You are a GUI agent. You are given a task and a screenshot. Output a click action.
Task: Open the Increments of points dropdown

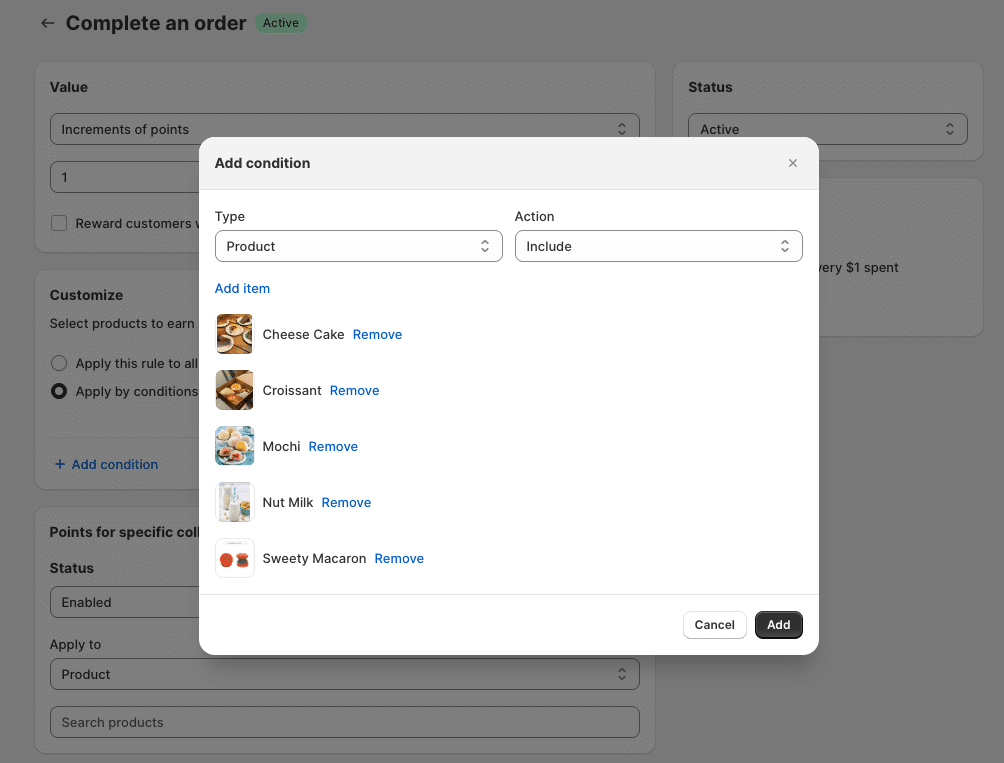point(344,129)
